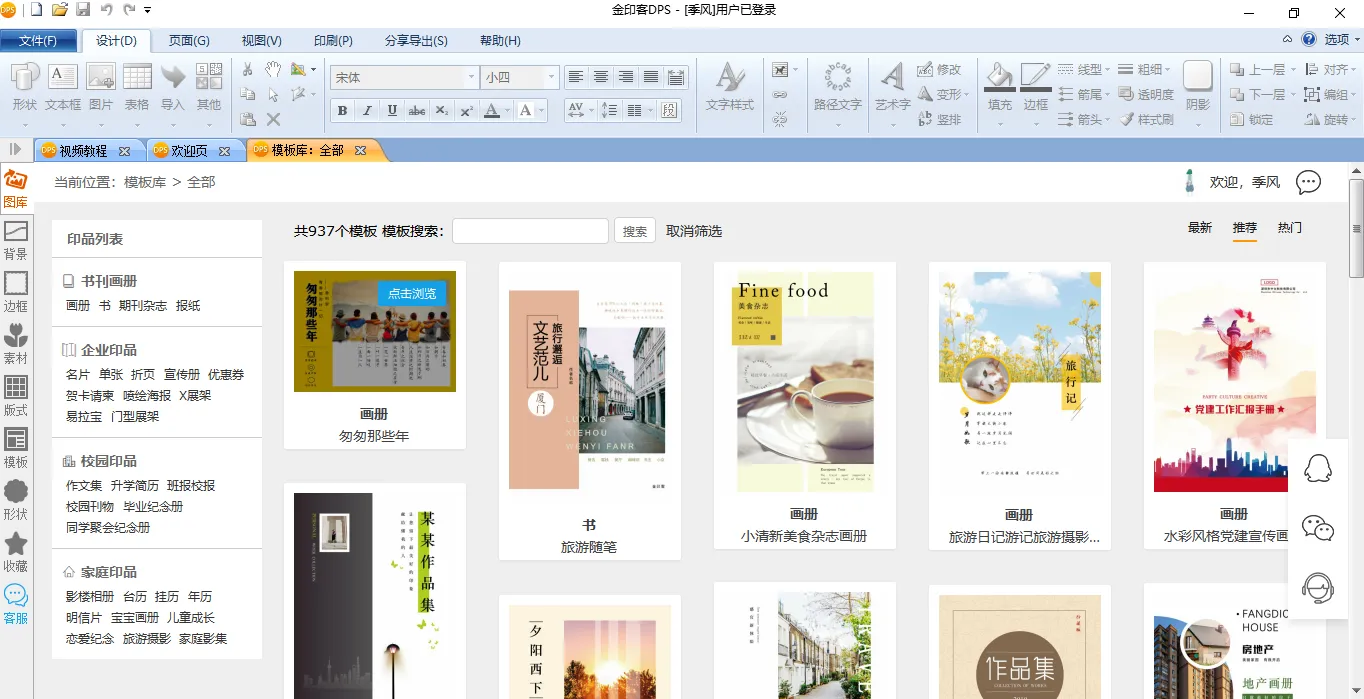Click the 模板搜索 search input field
The width and height of the screenshot is (1364, 699).
(x=530, y=231)
